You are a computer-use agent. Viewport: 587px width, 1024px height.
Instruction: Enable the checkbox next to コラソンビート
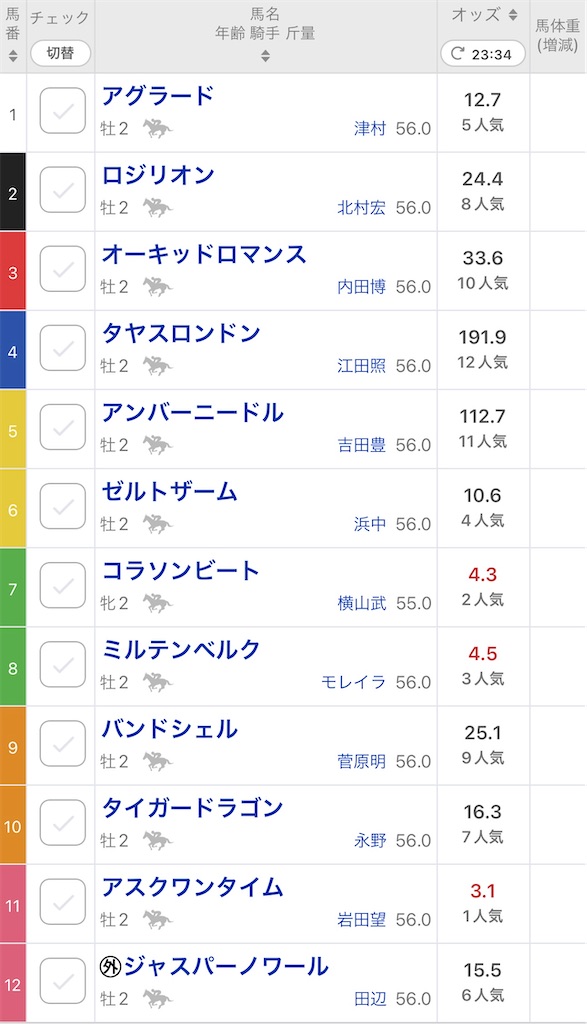pos(62,586)
